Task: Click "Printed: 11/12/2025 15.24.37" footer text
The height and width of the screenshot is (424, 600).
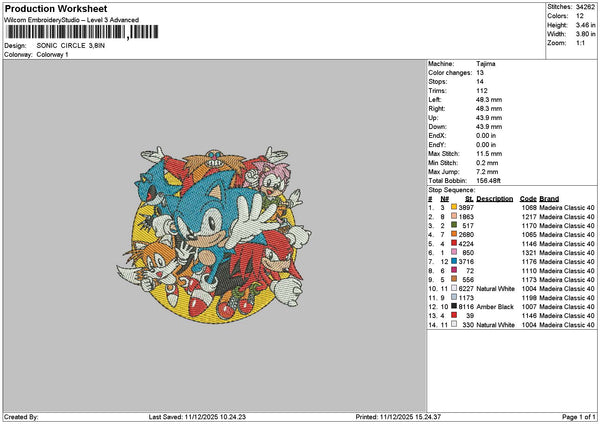Action: tap(398, 417)
